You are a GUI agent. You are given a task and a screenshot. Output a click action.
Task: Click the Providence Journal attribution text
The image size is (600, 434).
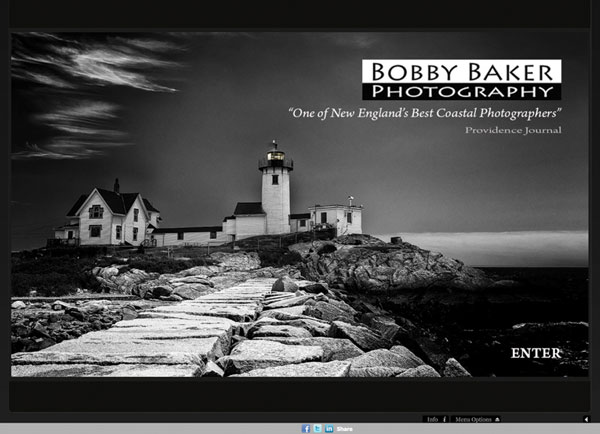pyautogui.click(x=513, y=130)
